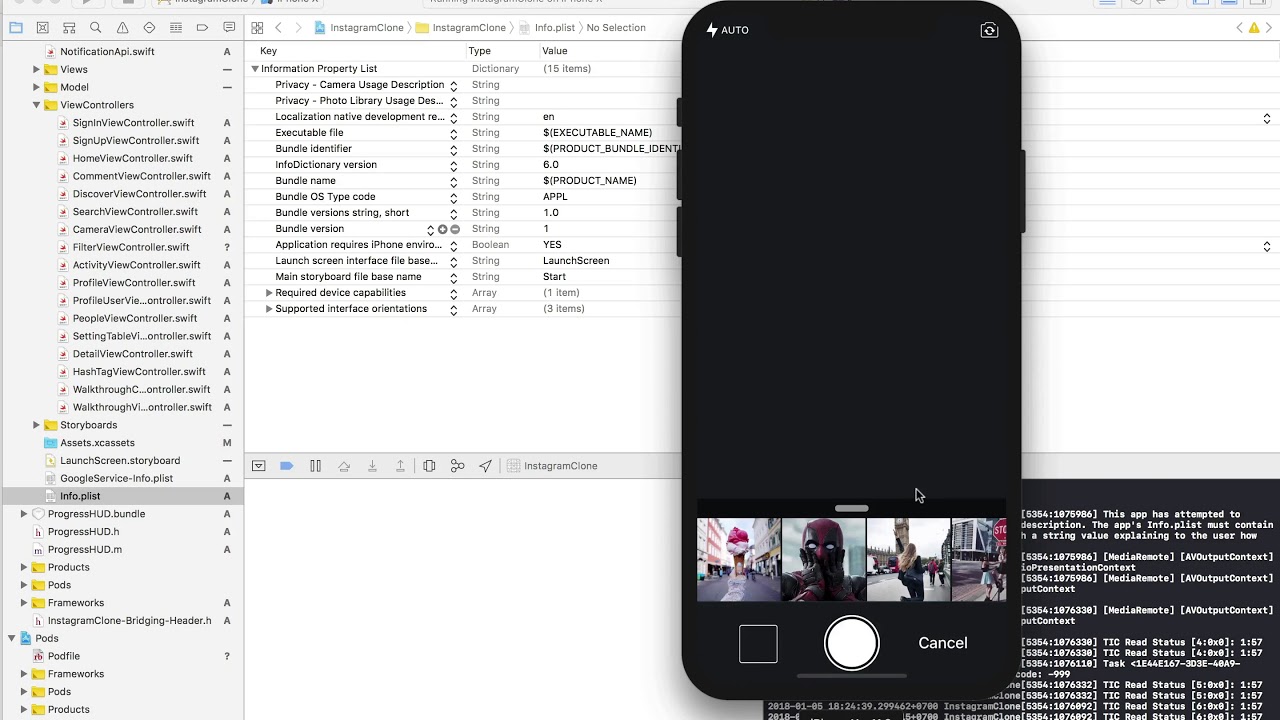Toggle flash AUTO mode in simulator
The width and height of the screenshot is (1280, 720).
(x=727, y=30)
